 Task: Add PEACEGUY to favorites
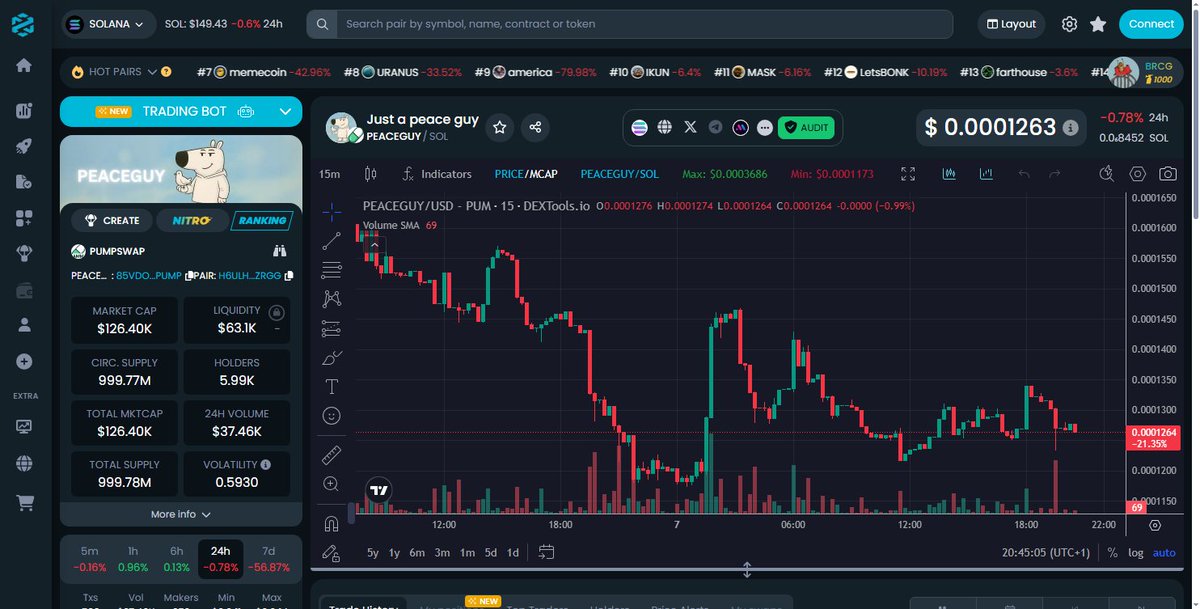(x=500, y=127)
